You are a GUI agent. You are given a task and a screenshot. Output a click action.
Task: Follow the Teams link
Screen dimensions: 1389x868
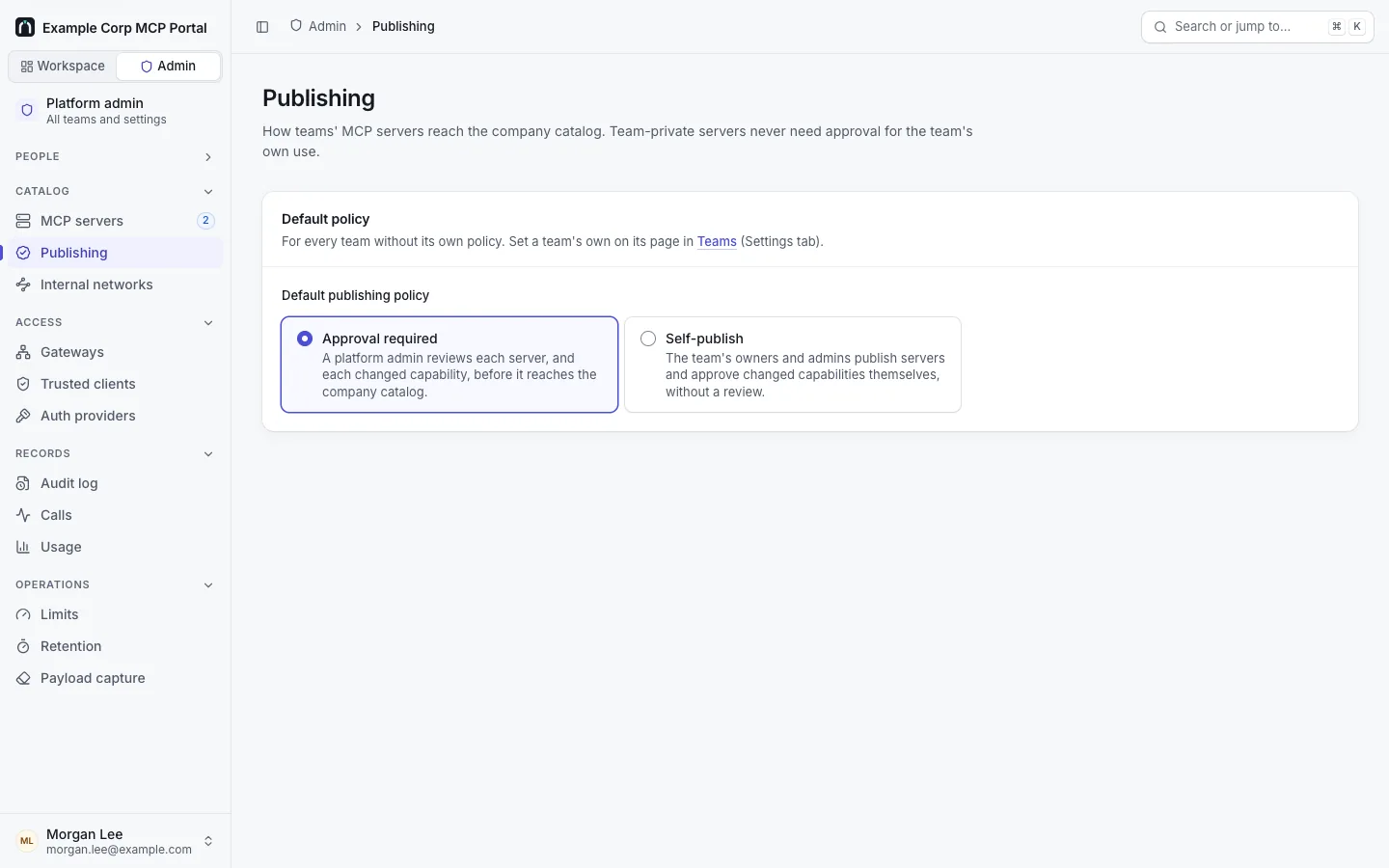point(717,242)
